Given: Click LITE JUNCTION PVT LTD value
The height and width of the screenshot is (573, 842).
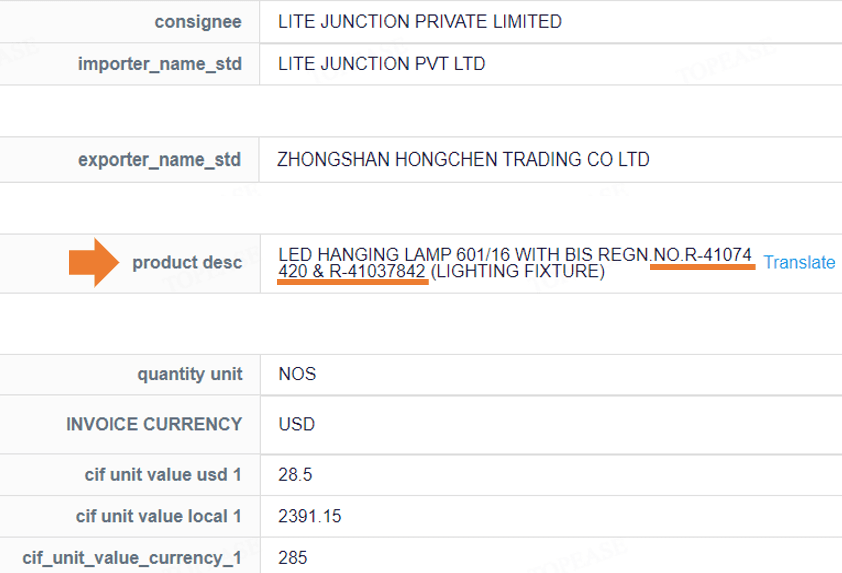Looking at the screenshot, I should [382, 65].
